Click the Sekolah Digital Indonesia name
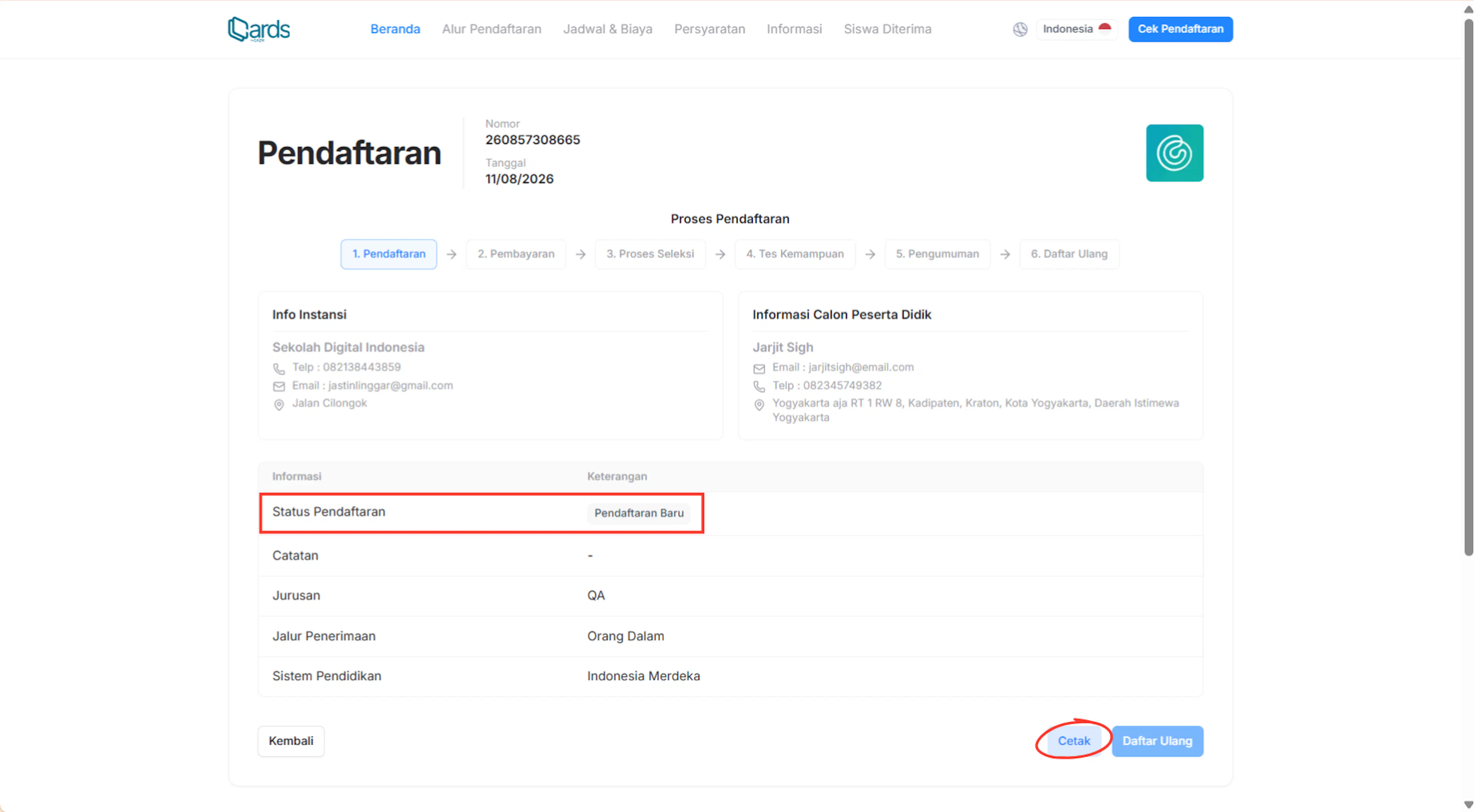Screen dimensions: 1475x812 [348, 347]
